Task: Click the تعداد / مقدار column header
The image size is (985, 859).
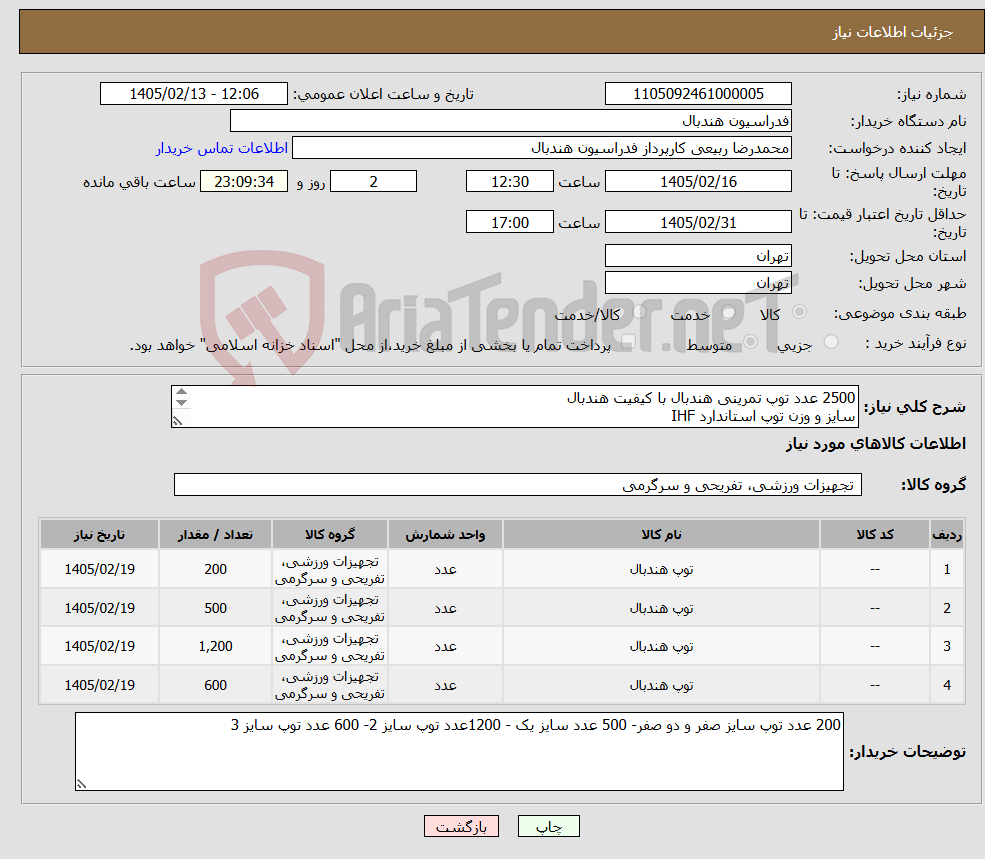Action: (215, 534)
